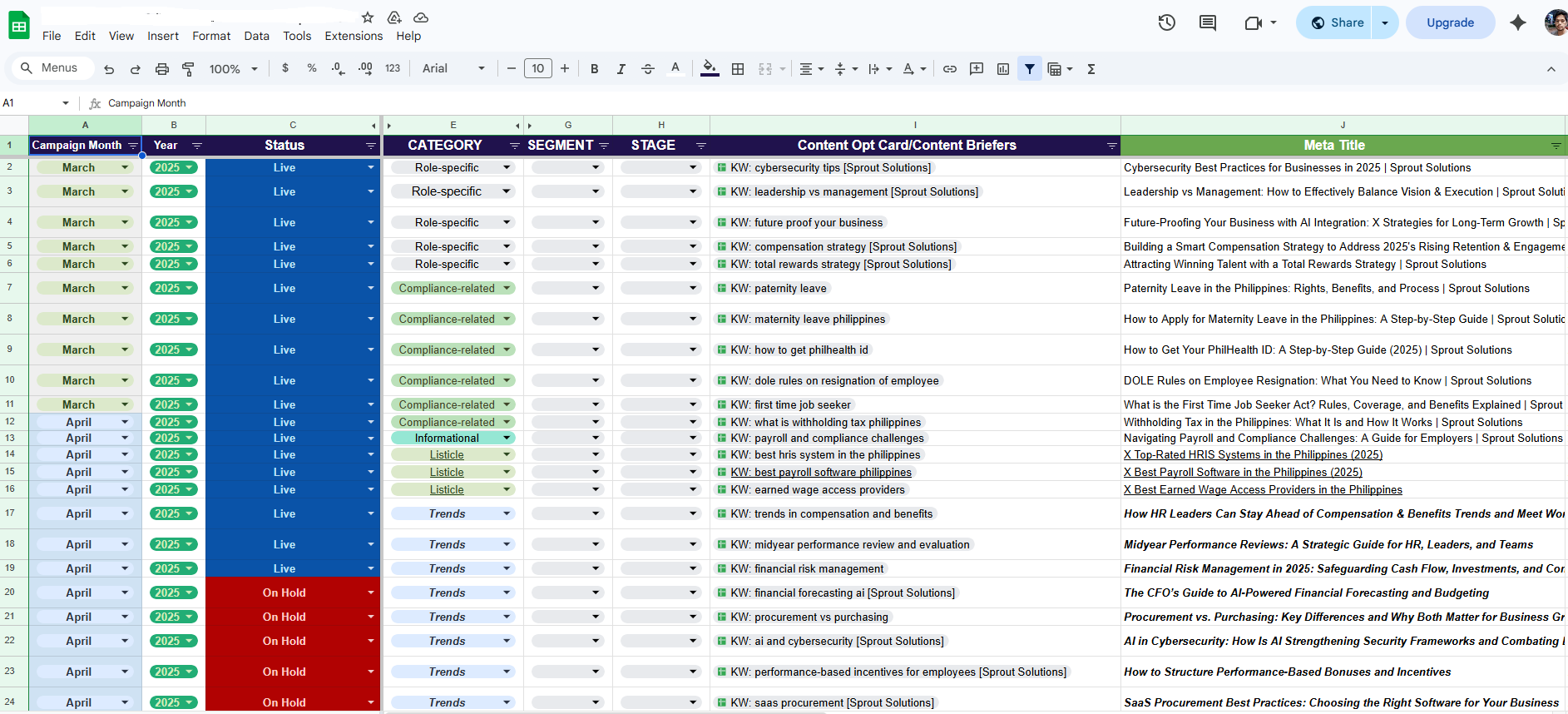Select the Paint format tool

(x=189, y=69)
